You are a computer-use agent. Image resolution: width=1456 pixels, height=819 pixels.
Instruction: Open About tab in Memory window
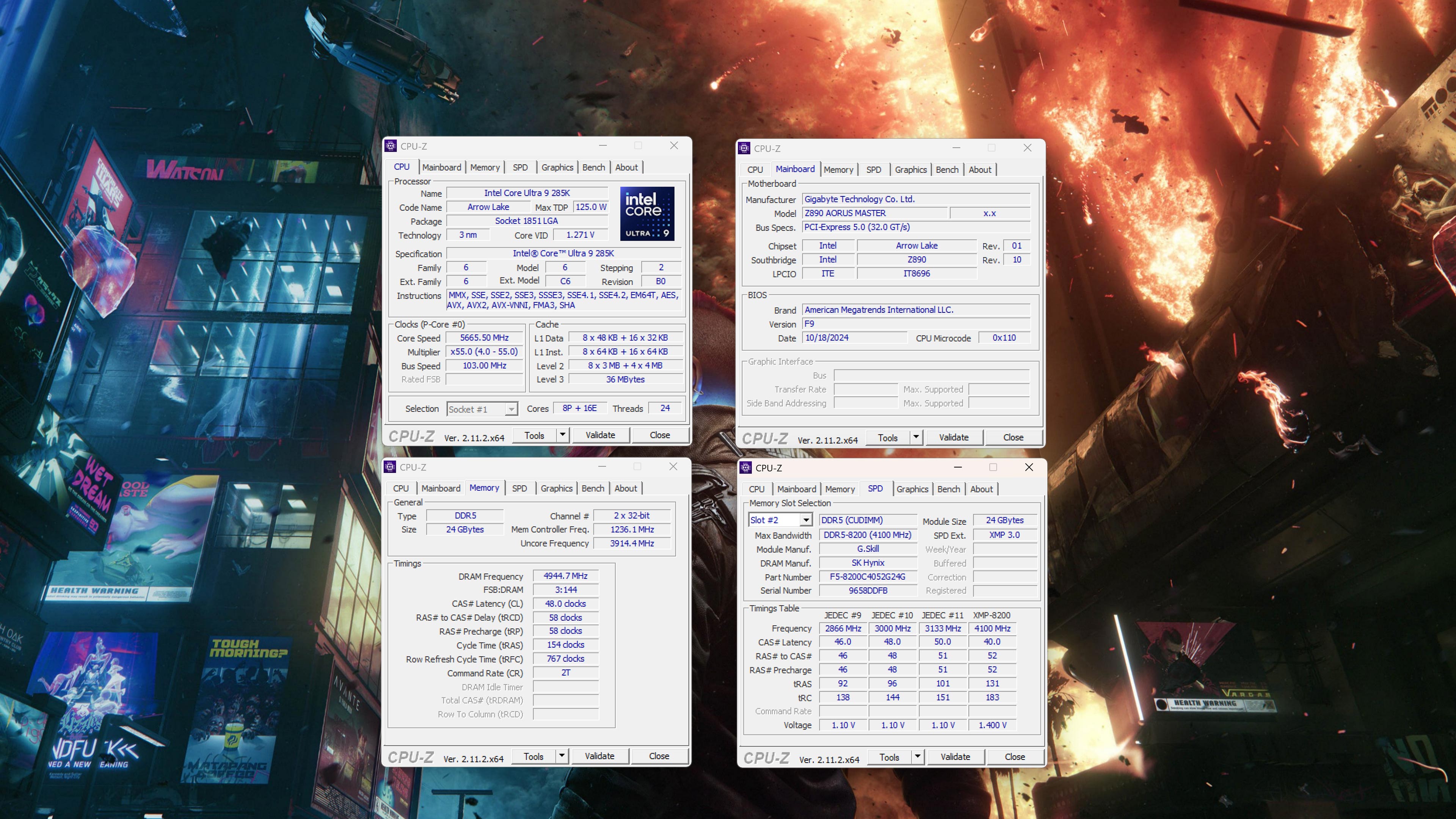pyautogui.click(x=626, y=488)
